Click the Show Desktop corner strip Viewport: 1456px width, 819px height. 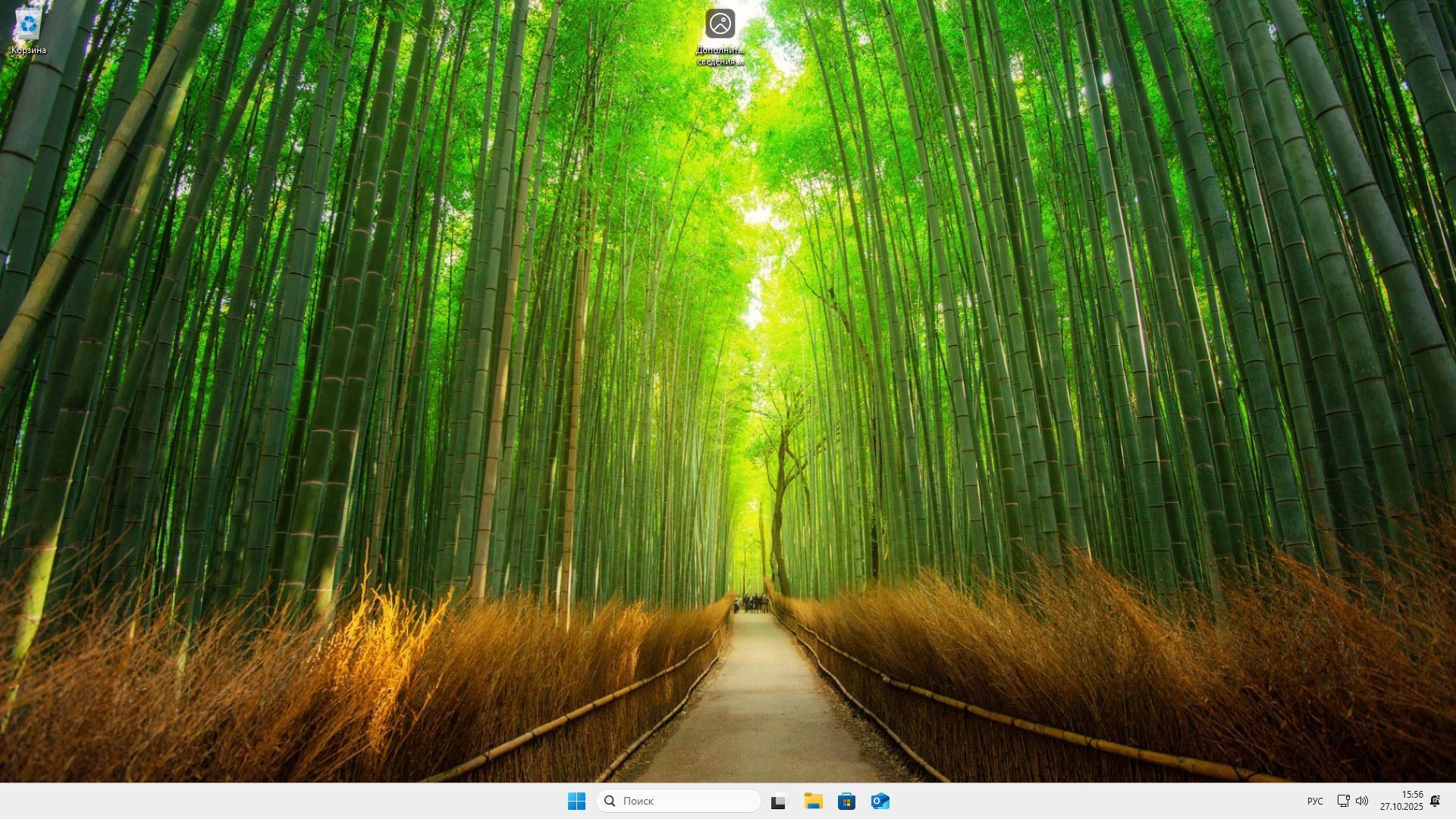[x=1454, y=801]
